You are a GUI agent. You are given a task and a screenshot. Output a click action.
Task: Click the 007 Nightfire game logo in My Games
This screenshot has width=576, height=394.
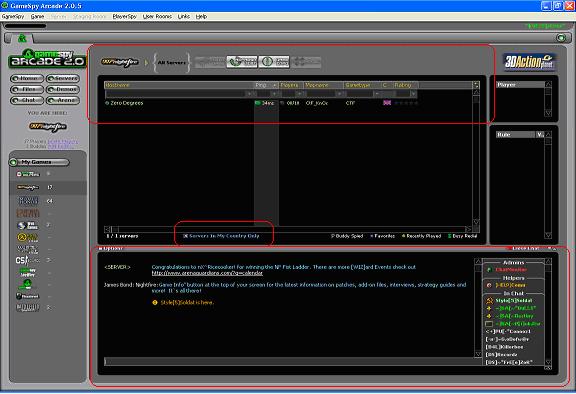click(x=28, y=188)
